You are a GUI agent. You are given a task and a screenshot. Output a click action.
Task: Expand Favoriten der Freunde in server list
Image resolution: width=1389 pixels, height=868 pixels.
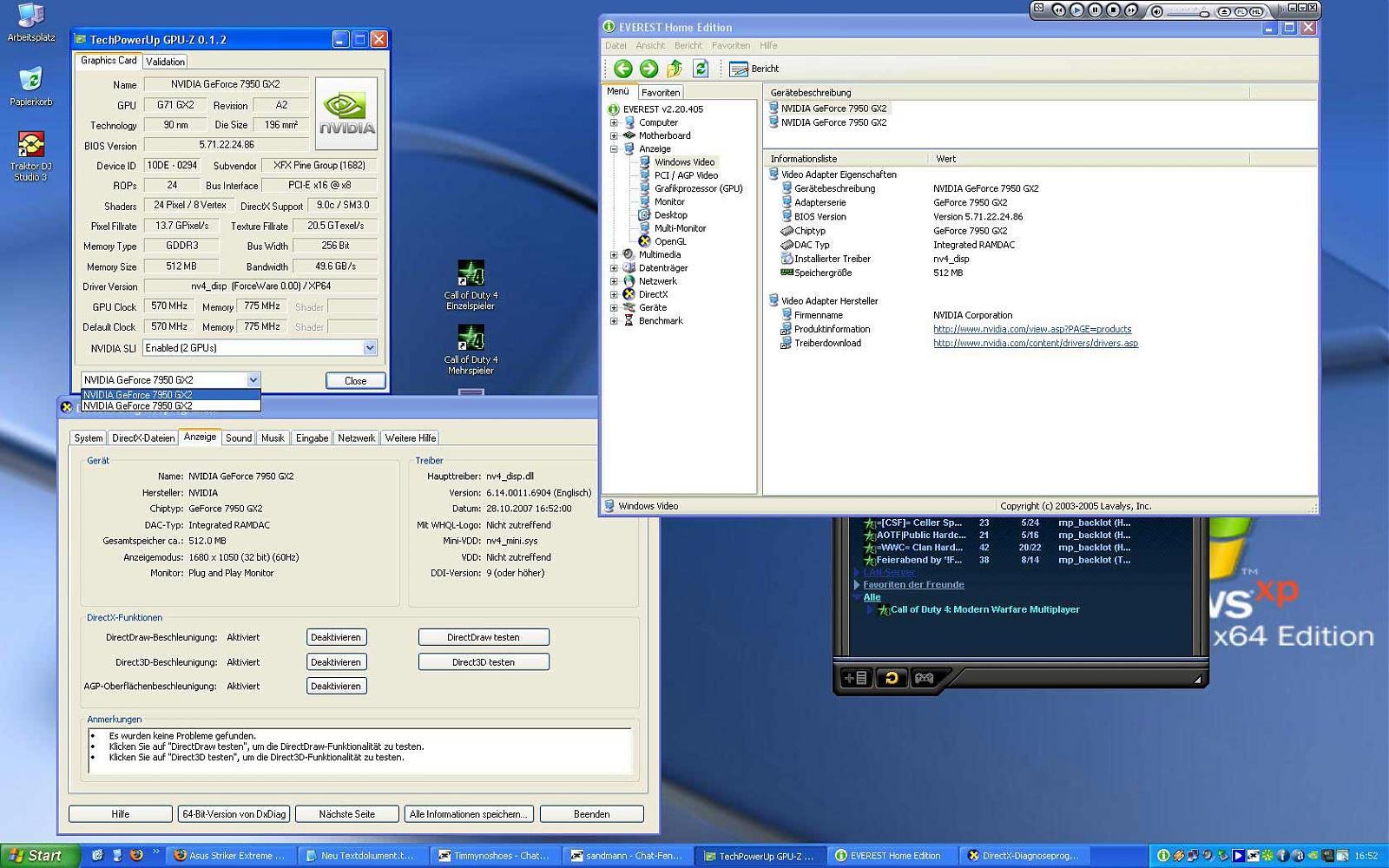click(857, 585)
